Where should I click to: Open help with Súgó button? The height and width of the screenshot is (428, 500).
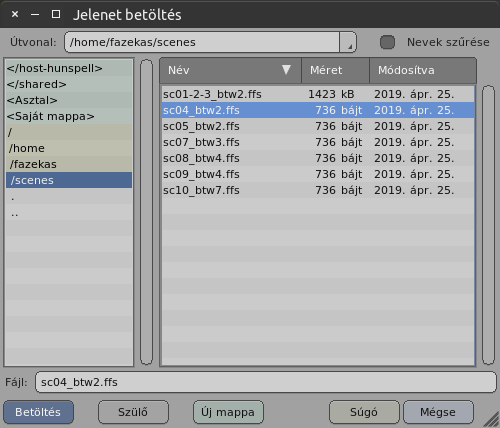point(364,412)
